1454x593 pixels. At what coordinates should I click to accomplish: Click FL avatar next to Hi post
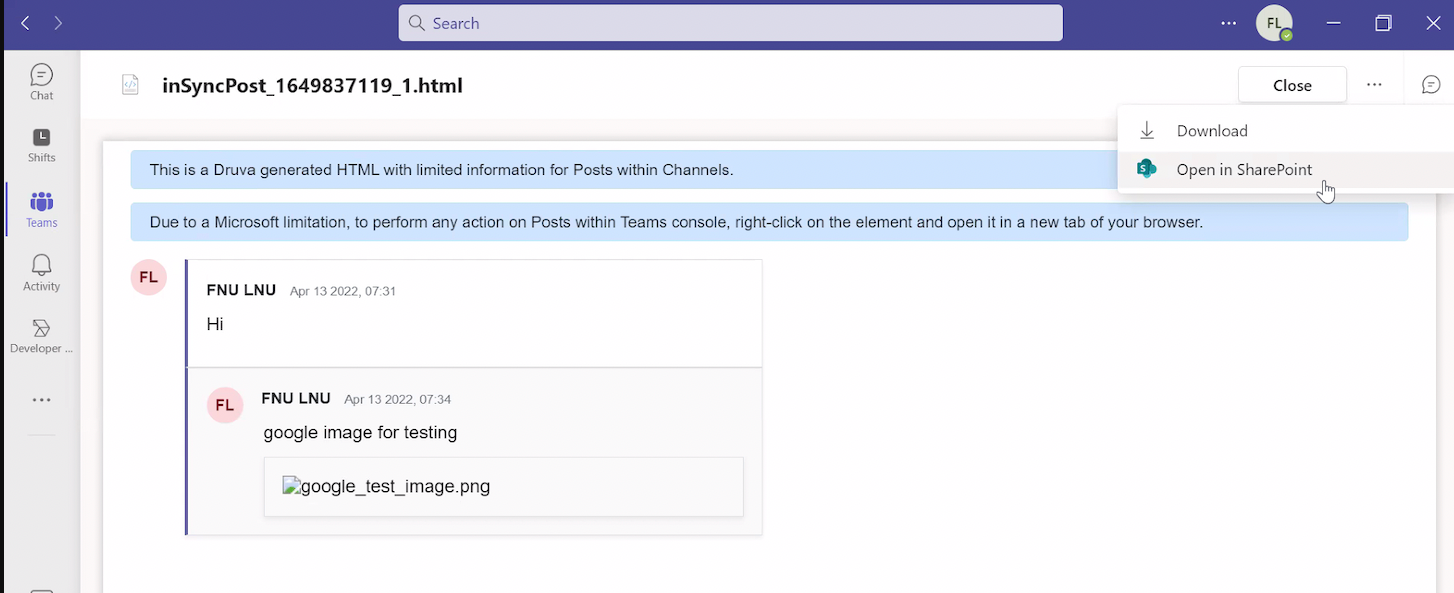coord(148,277)
